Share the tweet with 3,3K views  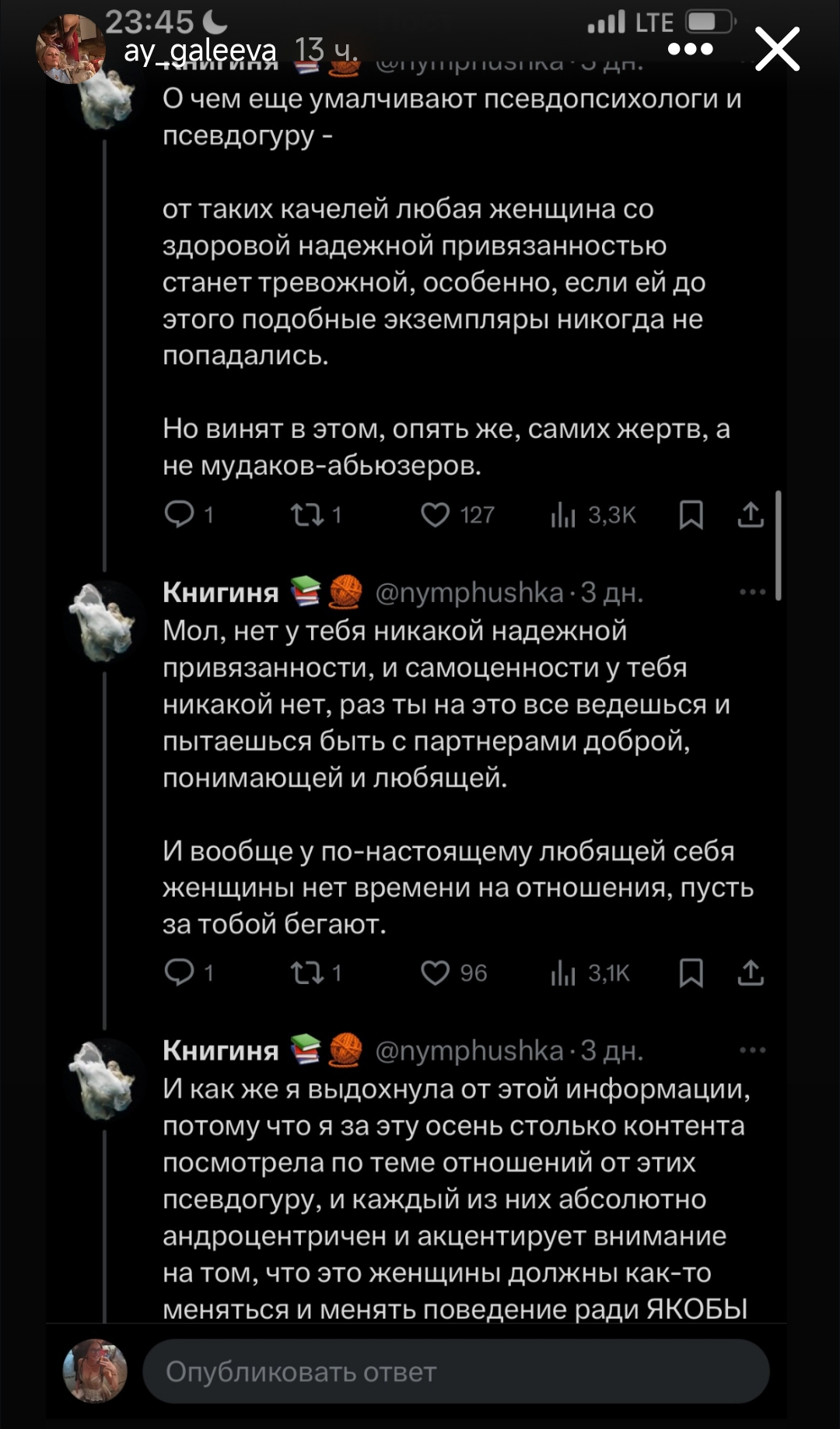click(x=751, y=515)
